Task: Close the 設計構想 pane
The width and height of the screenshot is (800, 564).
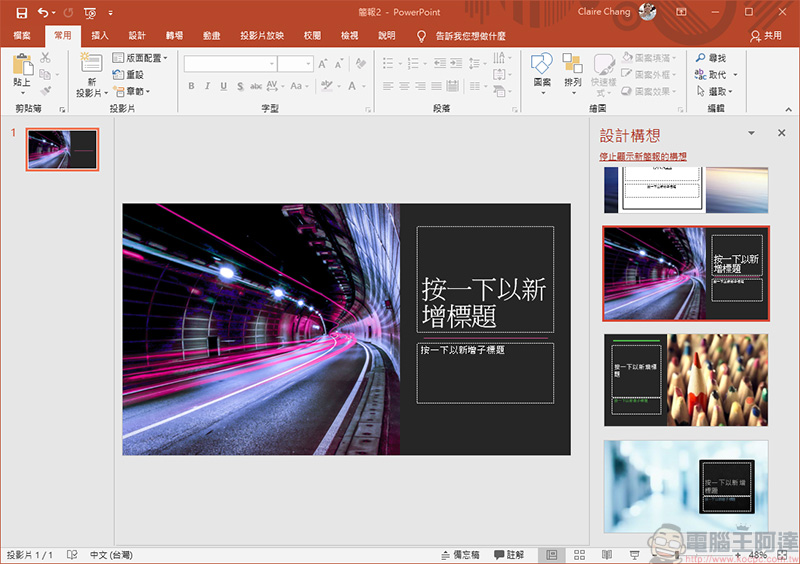Action: [x=781, y=133]
